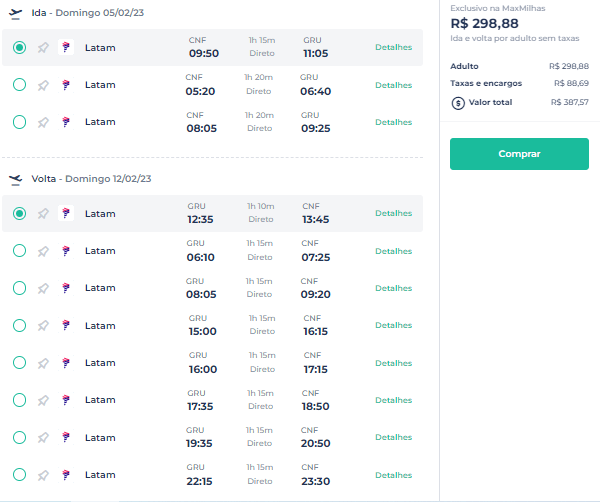This screenshot has height=502, width=600.
Task: Choose the 06:10 GRU return flight
Action: pos(20,251)
